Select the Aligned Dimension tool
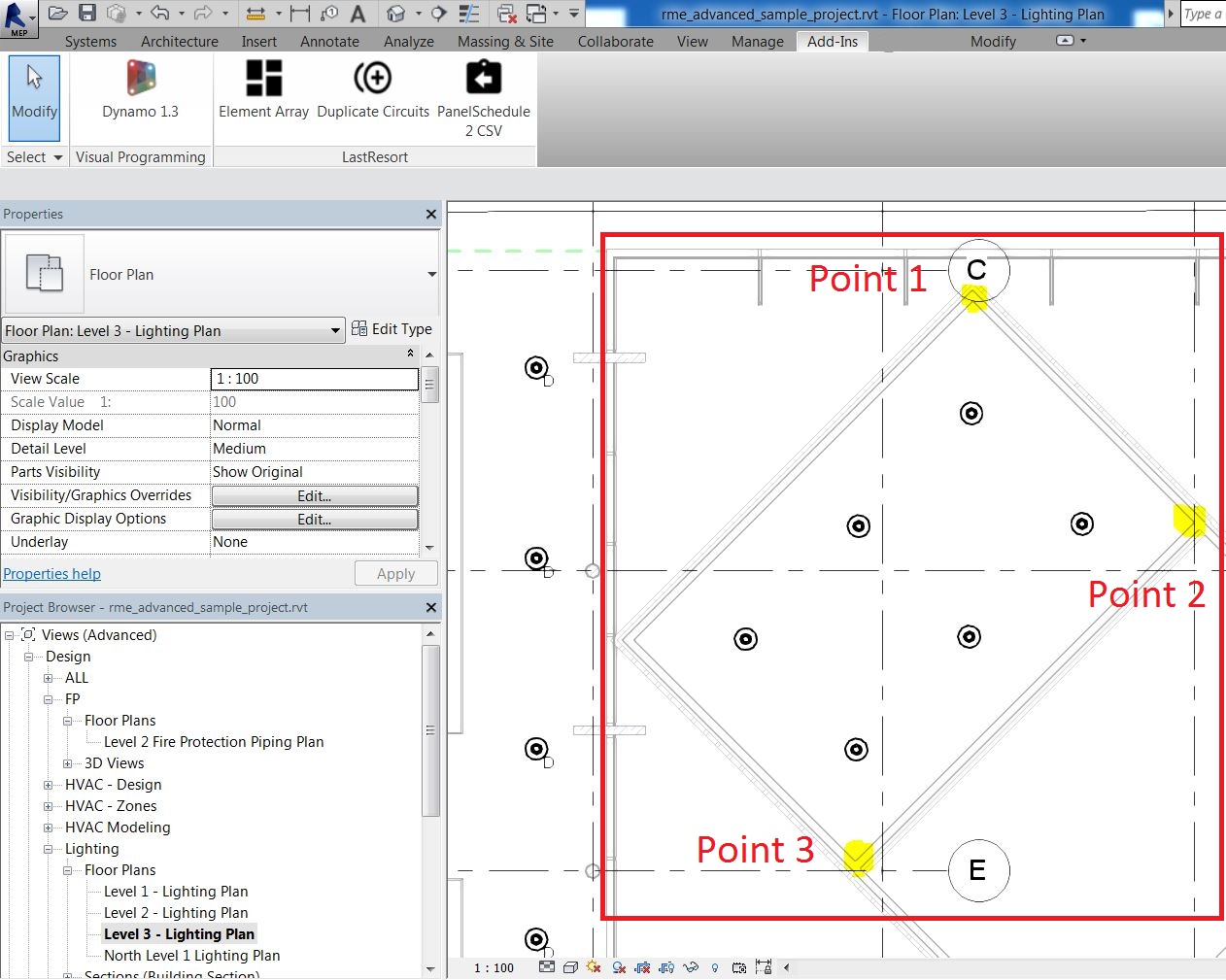Image resolution: width=1226 pixels, height=980 pixels. (300, 14)
